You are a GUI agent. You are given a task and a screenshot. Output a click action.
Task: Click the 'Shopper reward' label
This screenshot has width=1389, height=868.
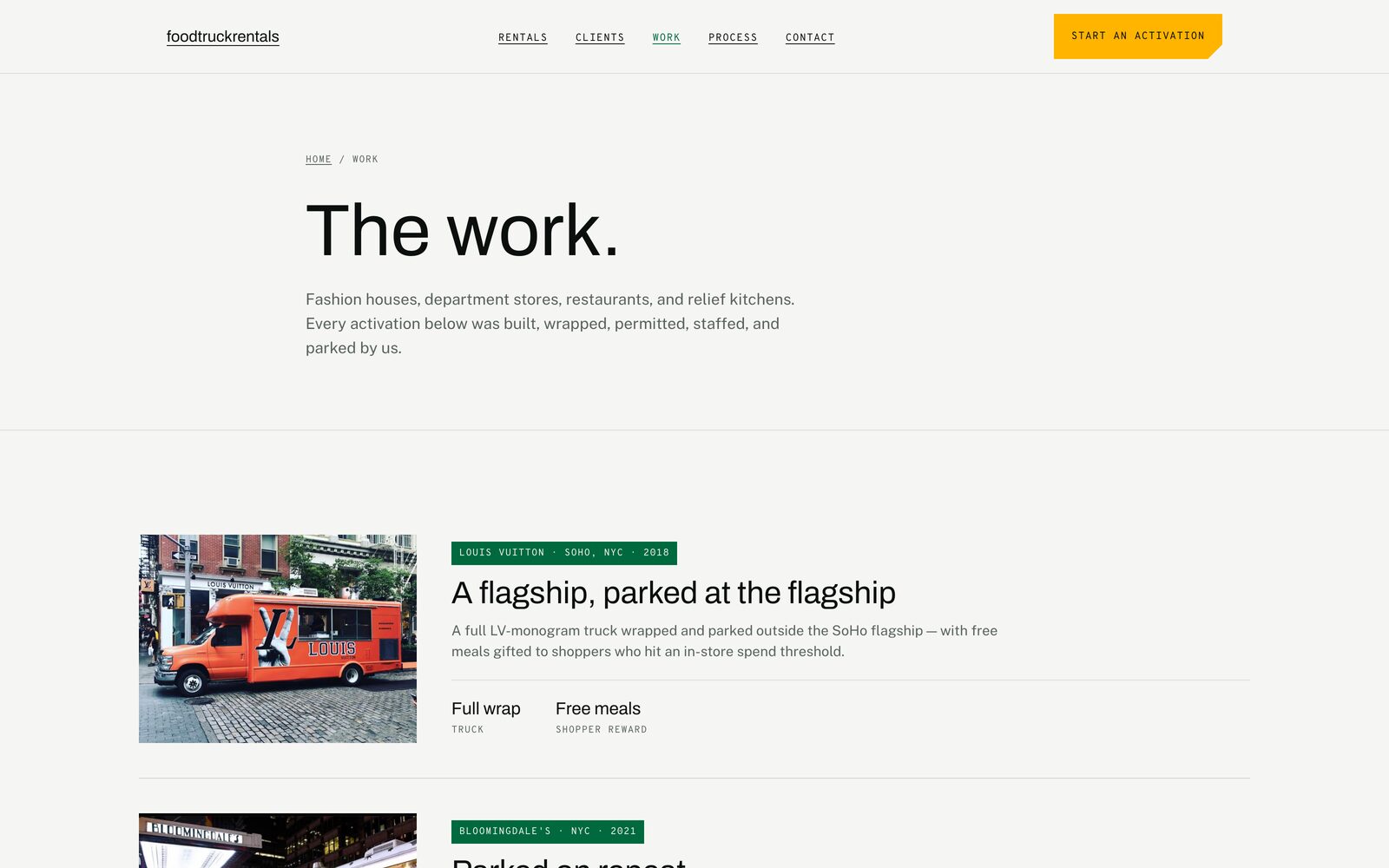602,730
